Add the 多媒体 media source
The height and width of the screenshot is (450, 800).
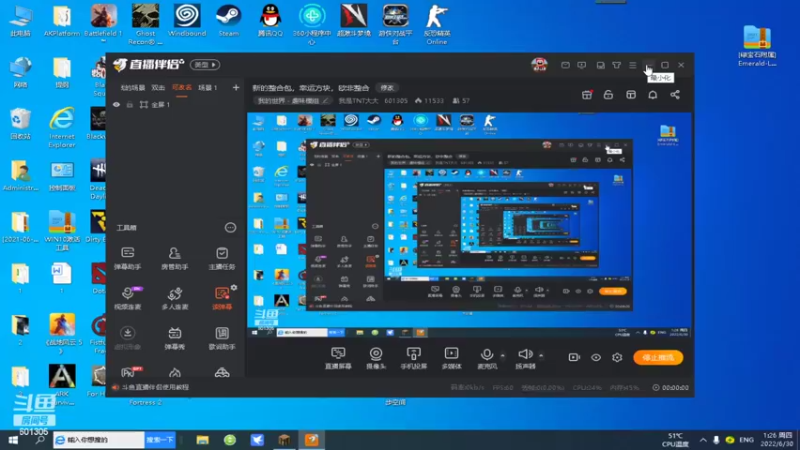tap(452, 358)
